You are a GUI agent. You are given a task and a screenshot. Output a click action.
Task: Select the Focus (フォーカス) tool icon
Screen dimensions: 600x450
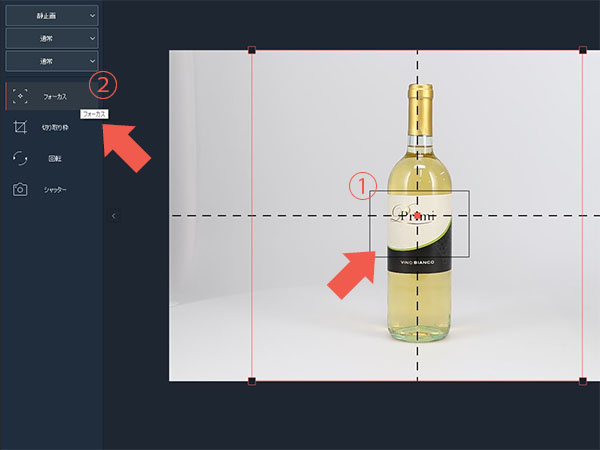point(21,97)
